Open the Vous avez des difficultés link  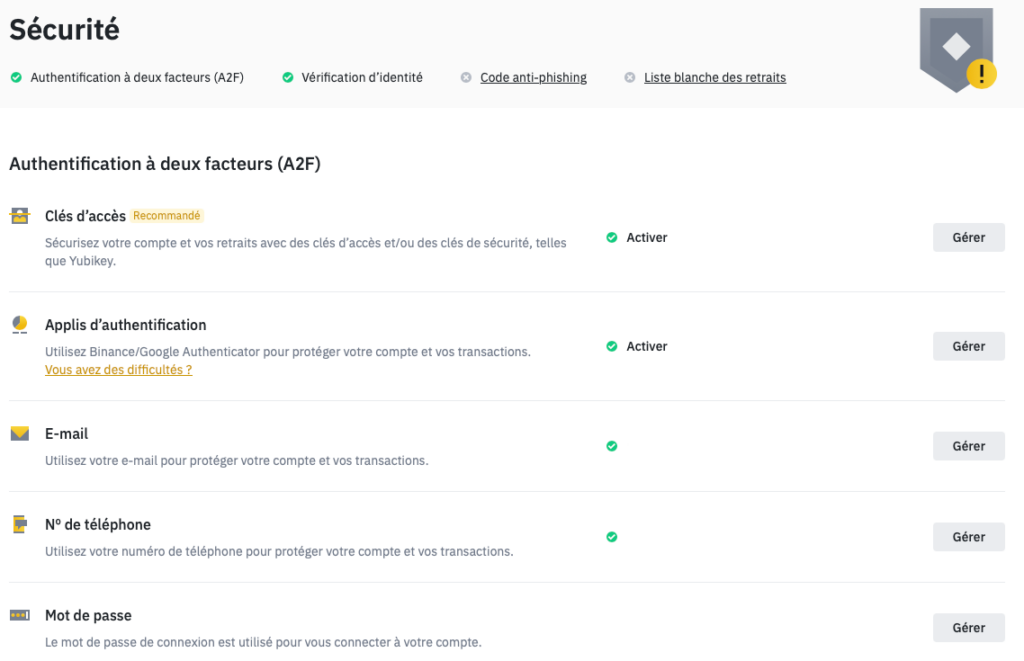click(x=118, y=369)
